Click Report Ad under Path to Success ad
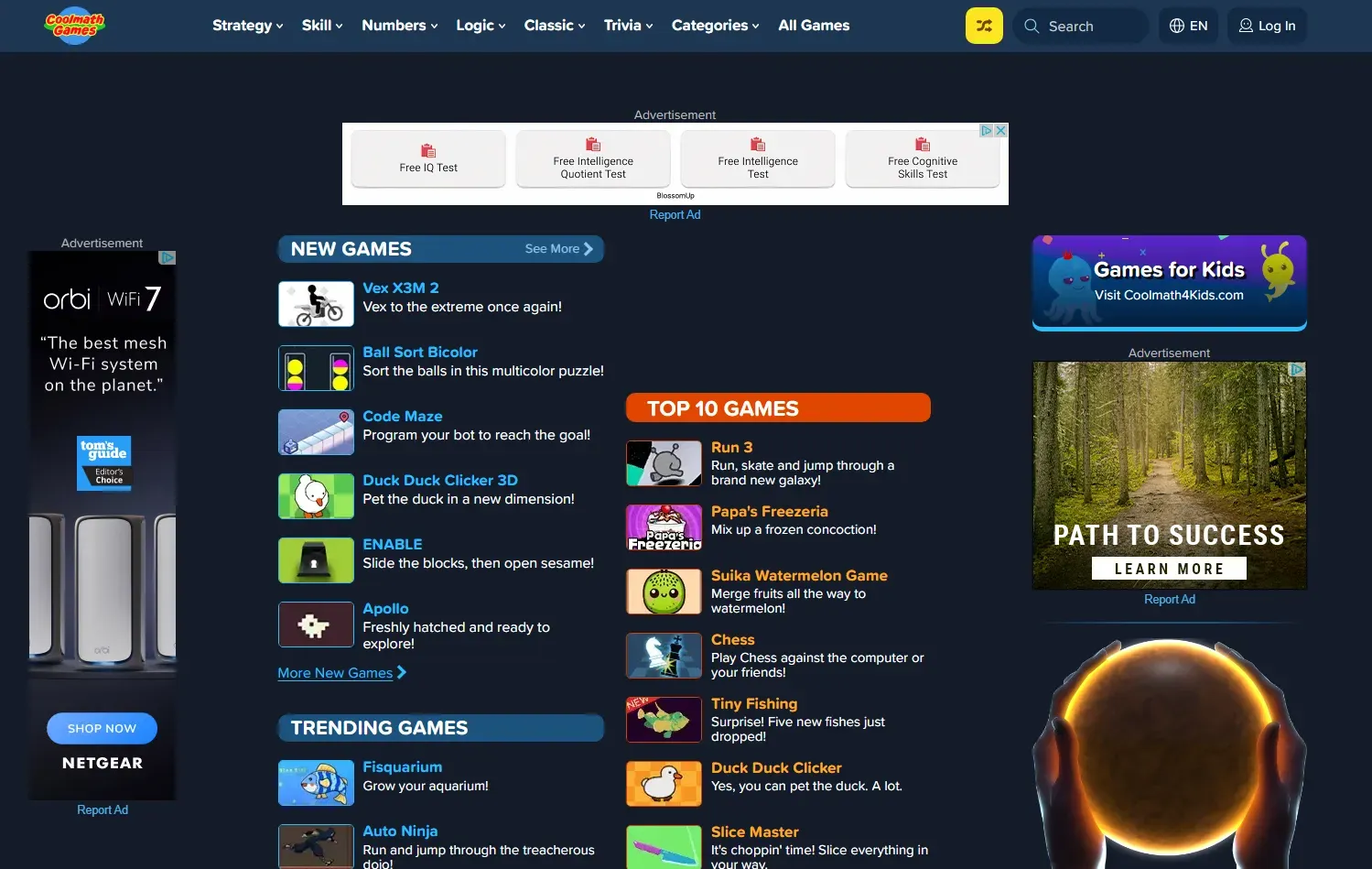The width and height of the screenshot is (1372, 869). click(x=1170, y=599)
